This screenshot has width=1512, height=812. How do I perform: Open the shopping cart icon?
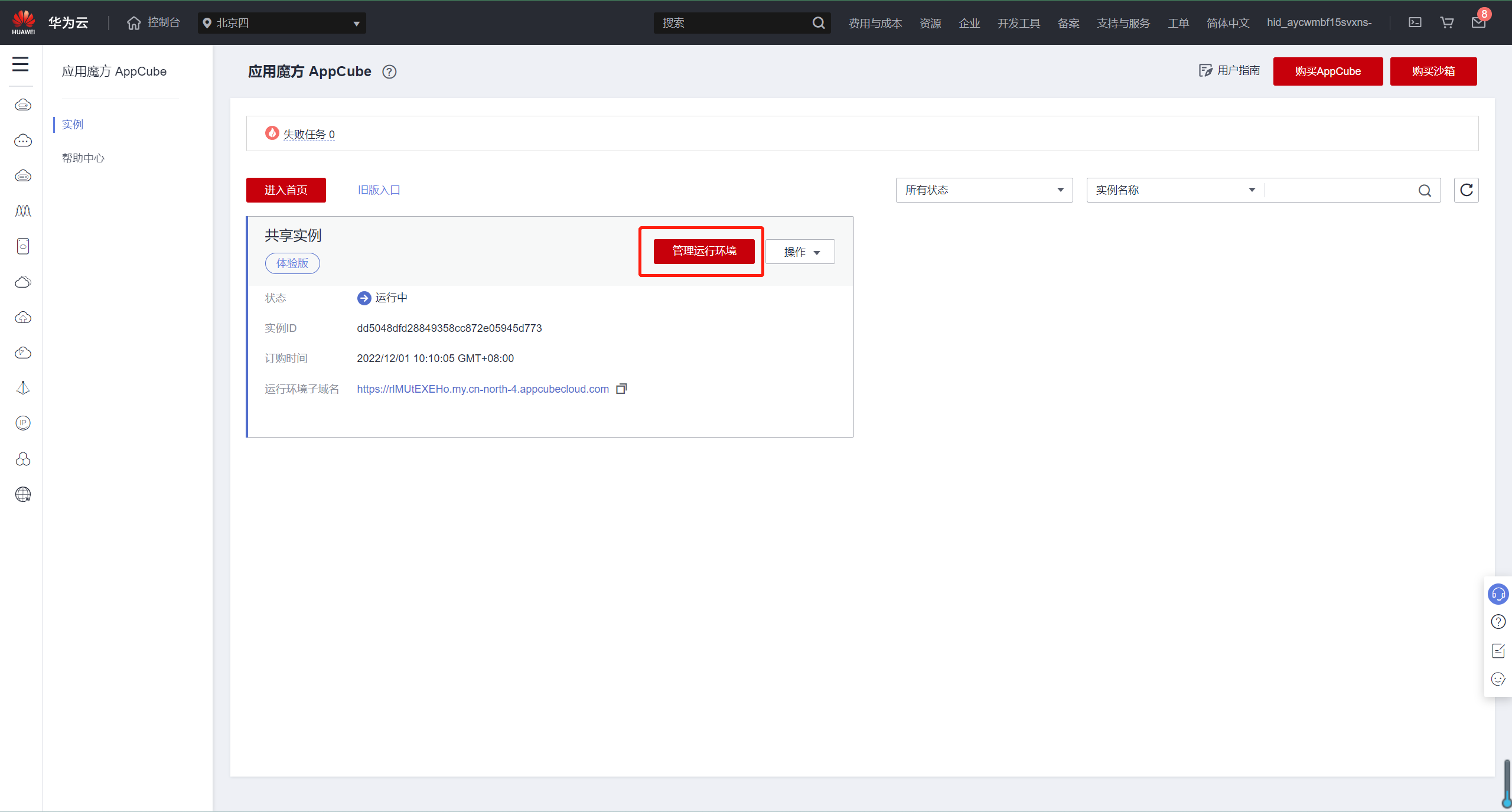point(1447,22)
